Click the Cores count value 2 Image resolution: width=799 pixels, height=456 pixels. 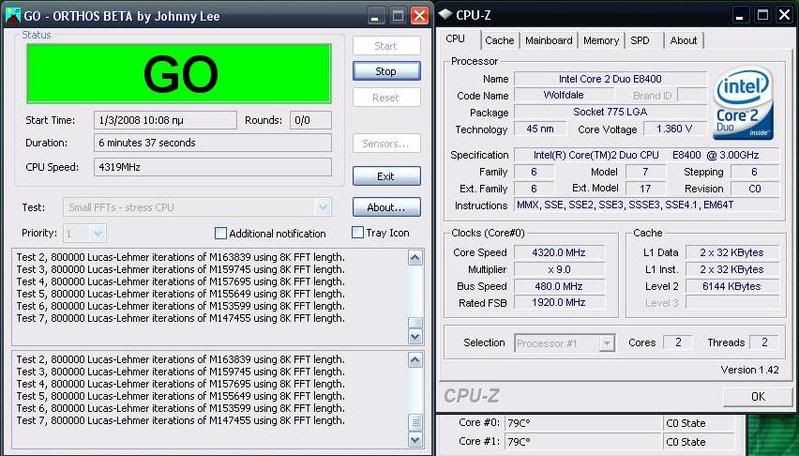[x=678, y=342]
